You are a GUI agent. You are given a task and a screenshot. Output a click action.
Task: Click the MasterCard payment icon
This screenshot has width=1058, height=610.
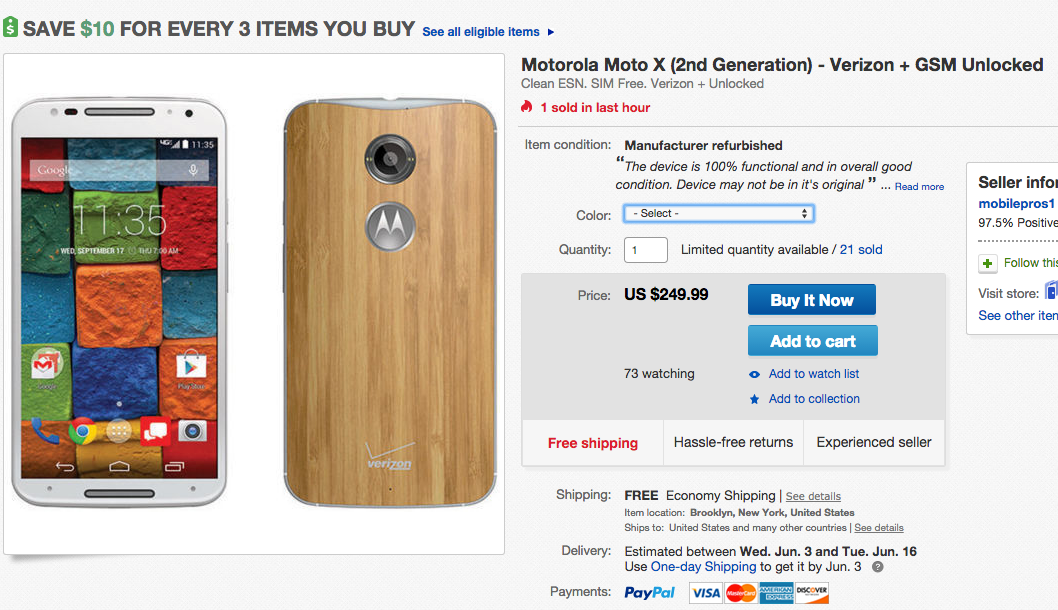(741, 593)
